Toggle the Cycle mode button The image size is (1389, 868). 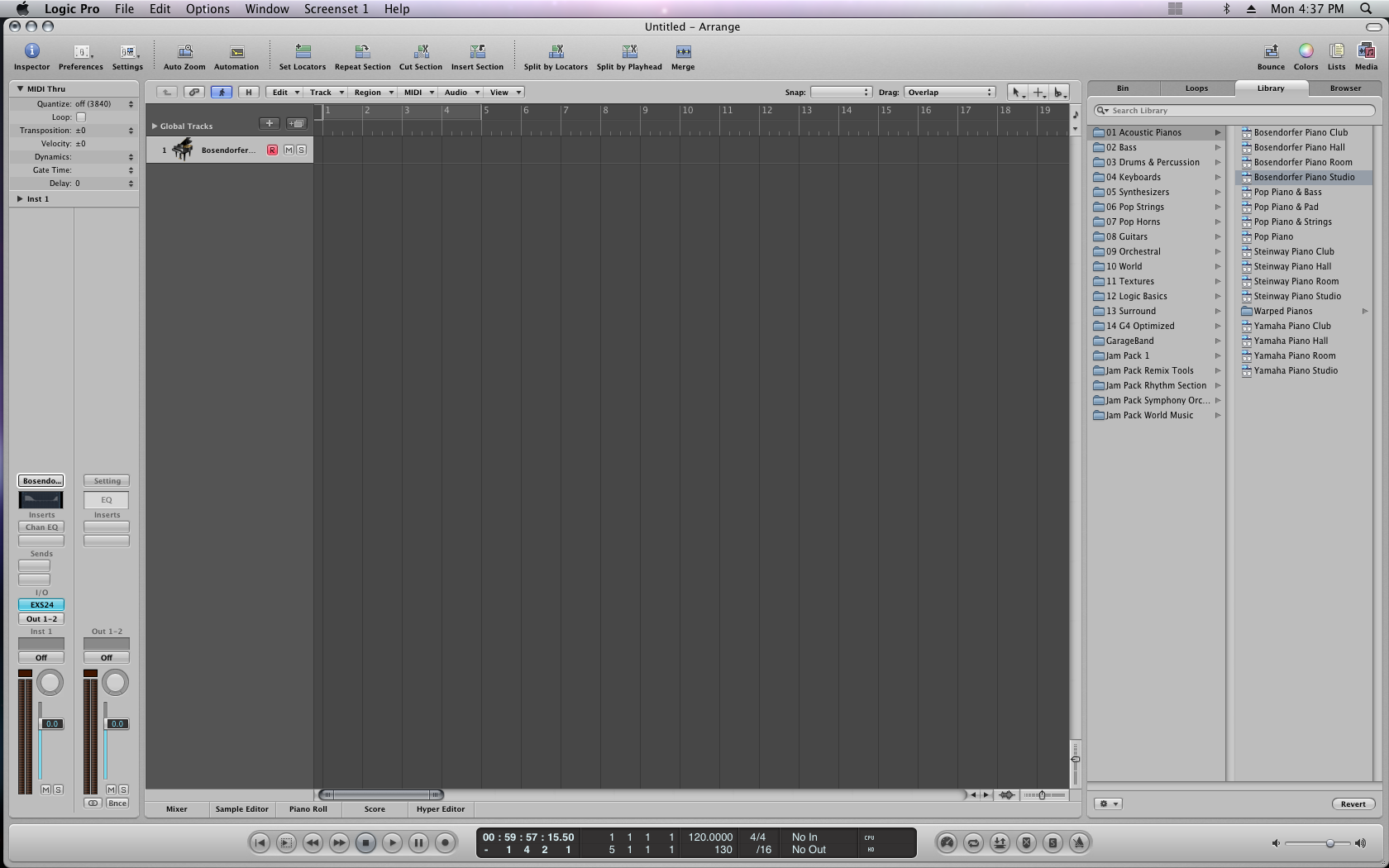[973, 842]
